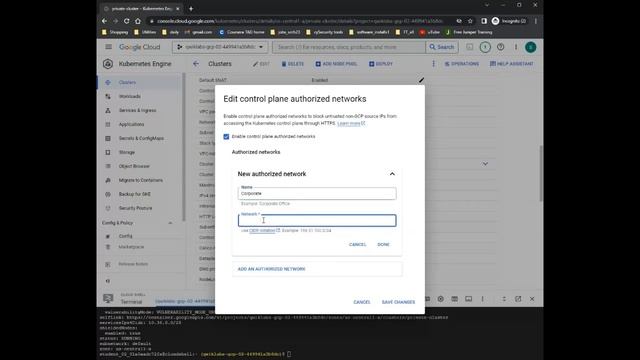The height and width of the screenshot is (360, 640).
Task: Click Cancel at the dialog bottom
Action: 362,302
